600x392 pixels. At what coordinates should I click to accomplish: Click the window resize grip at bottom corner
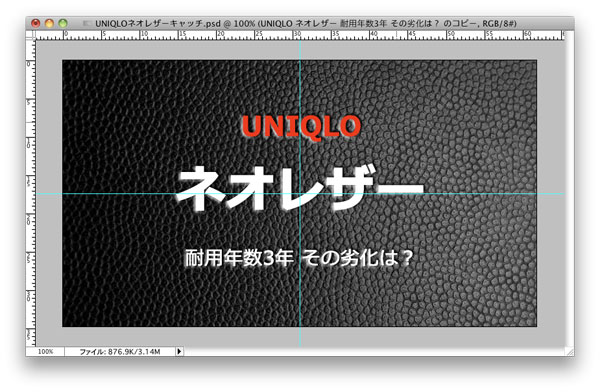click(570, 351)
